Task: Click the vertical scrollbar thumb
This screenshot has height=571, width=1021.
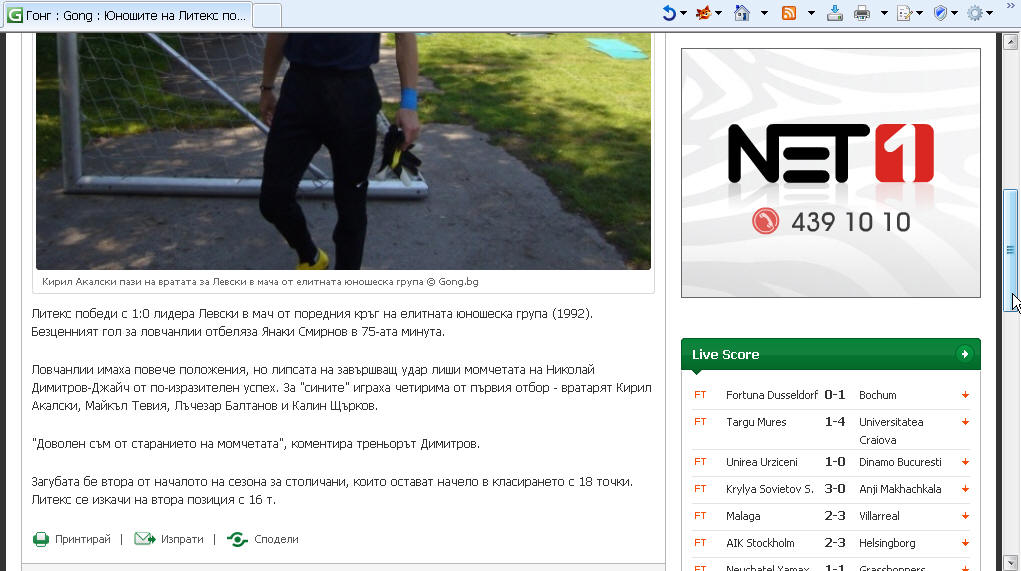Action: [x=1011, y=251]
